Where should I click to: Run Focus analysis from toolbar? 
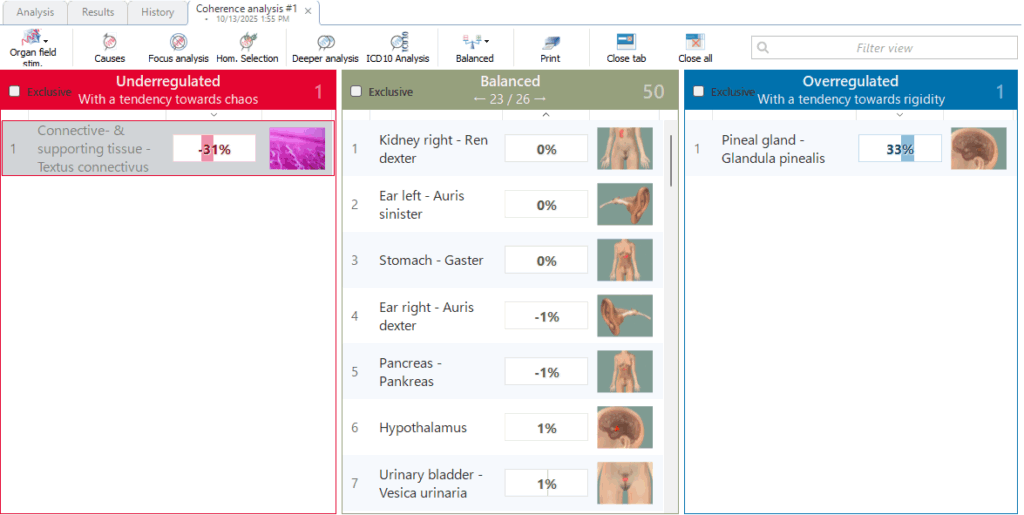178,47
